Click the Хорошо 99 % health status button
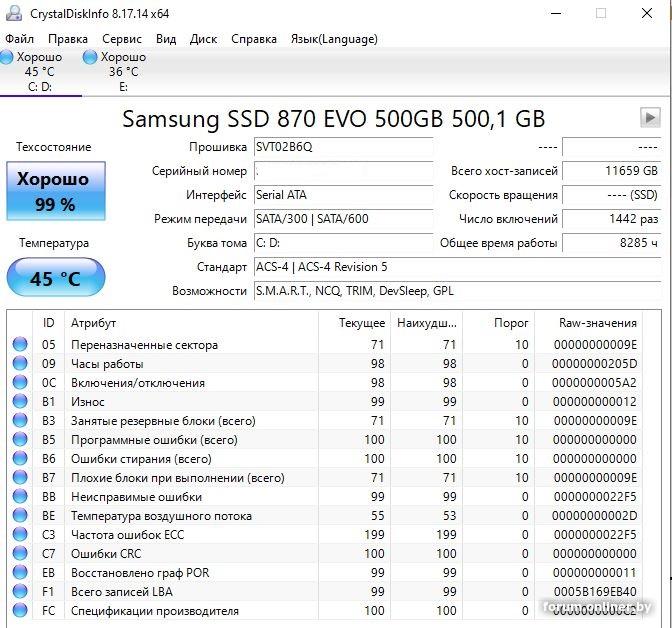This screenshot has width=672, height=628. 56,191
